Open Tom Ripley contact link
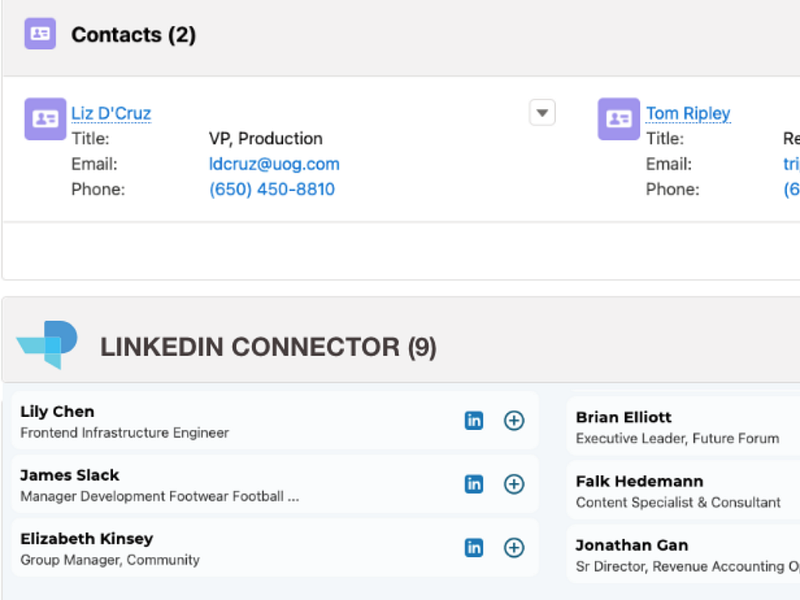 [688, 114]
